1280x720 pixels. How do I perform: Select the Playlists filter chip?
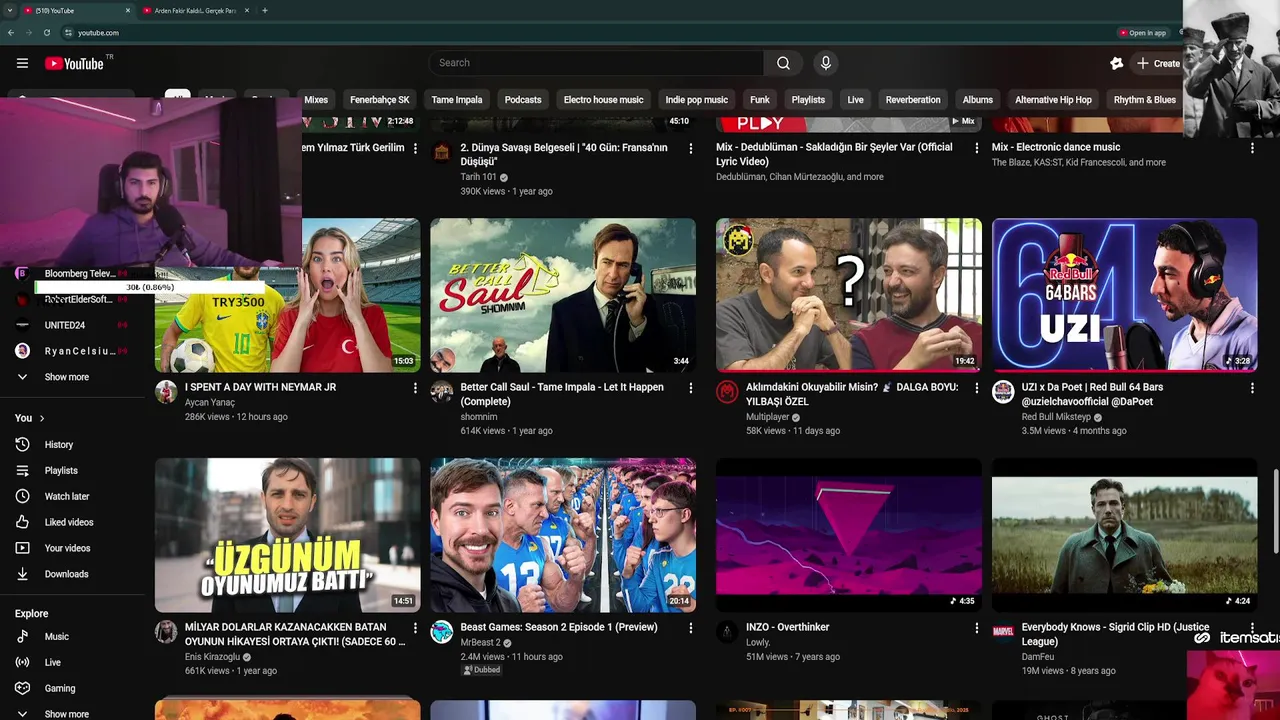(808, 100)
